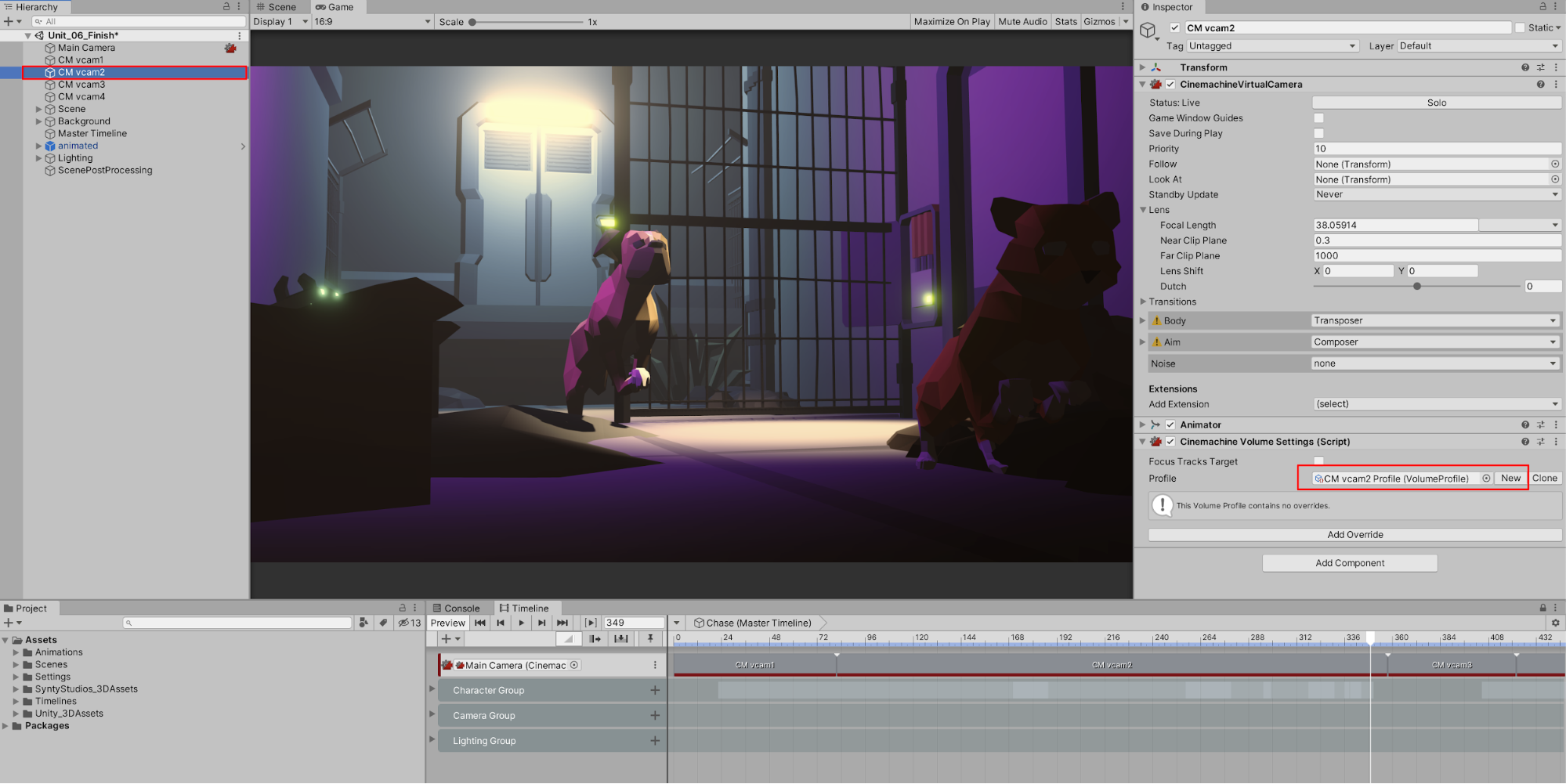Switch to the Scene tab
The height and width of the screenshot is (784, 1566).
coord(277,7)
